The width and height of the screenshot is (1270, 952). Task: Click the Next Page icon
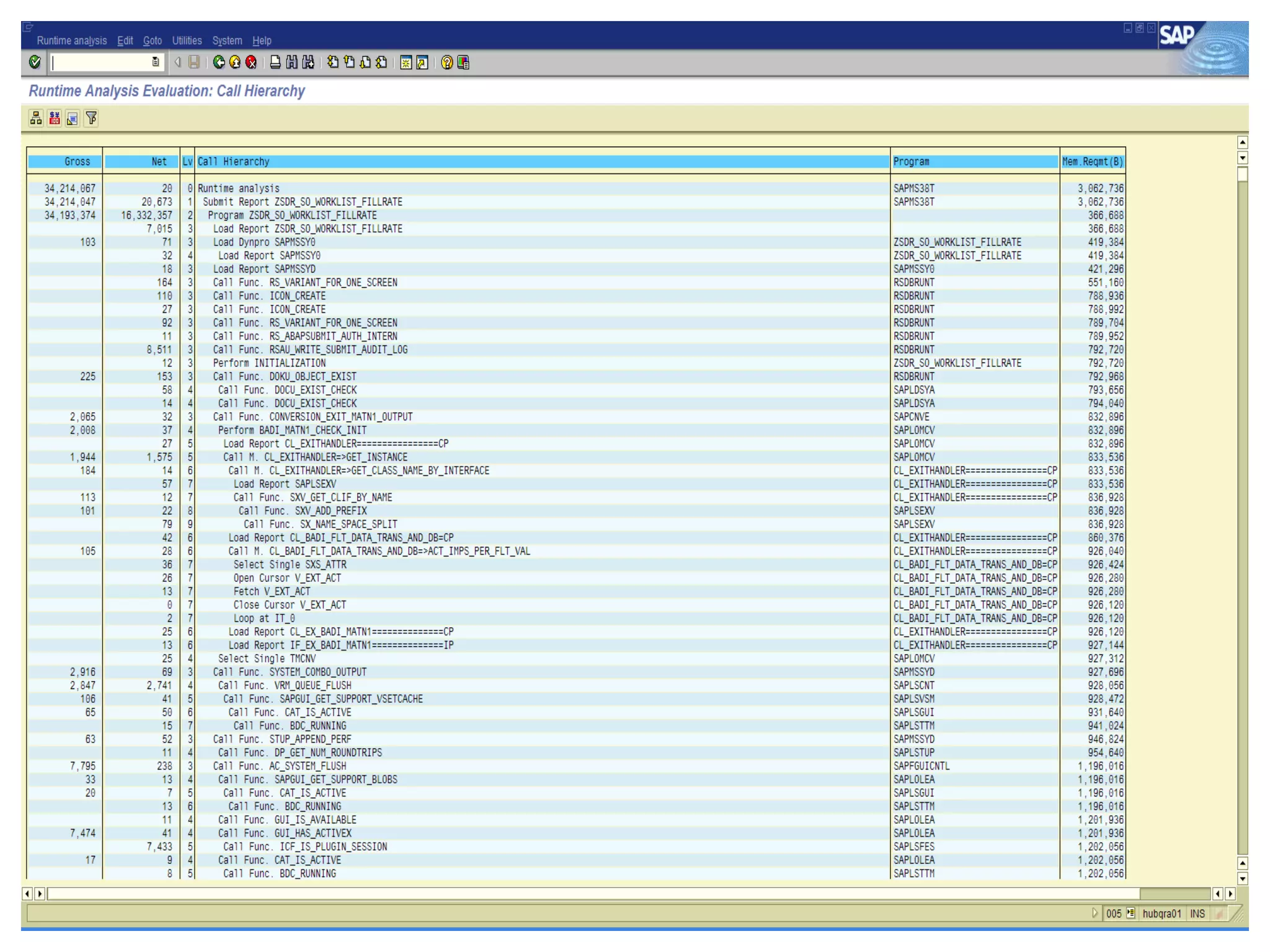[365, 62]
